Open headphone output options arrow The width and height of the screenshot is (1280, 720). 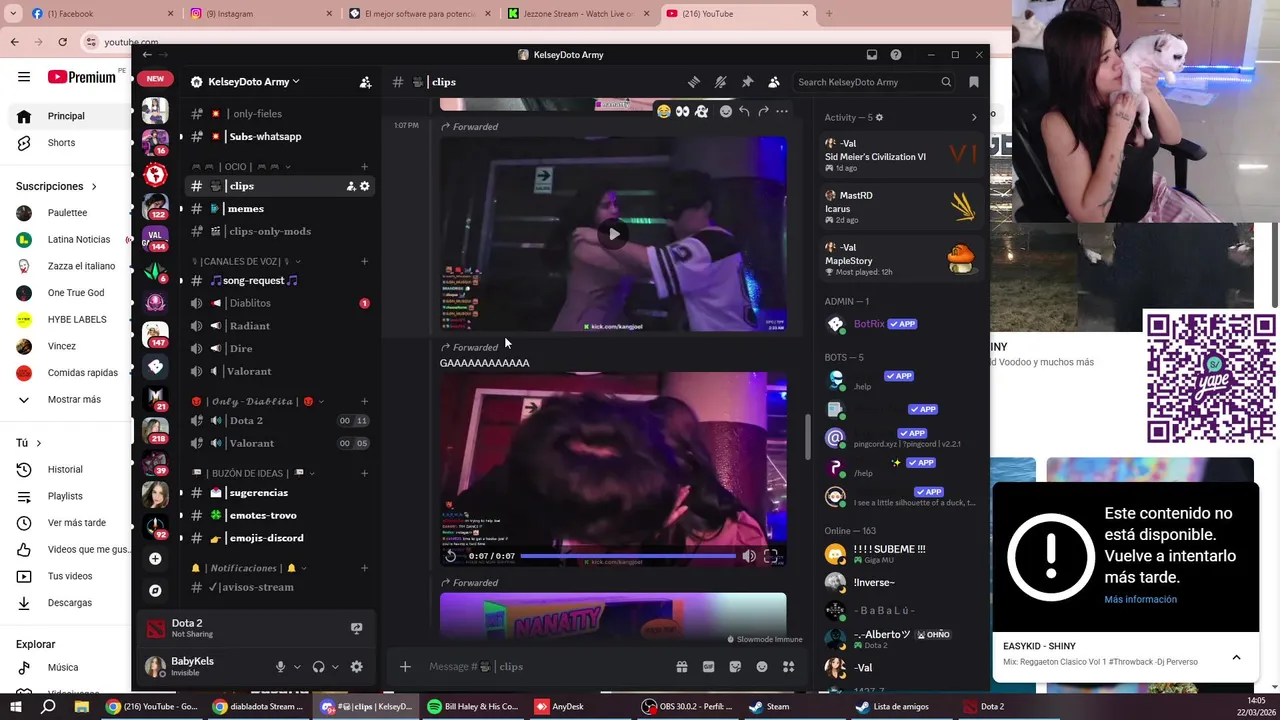point(335,667)
